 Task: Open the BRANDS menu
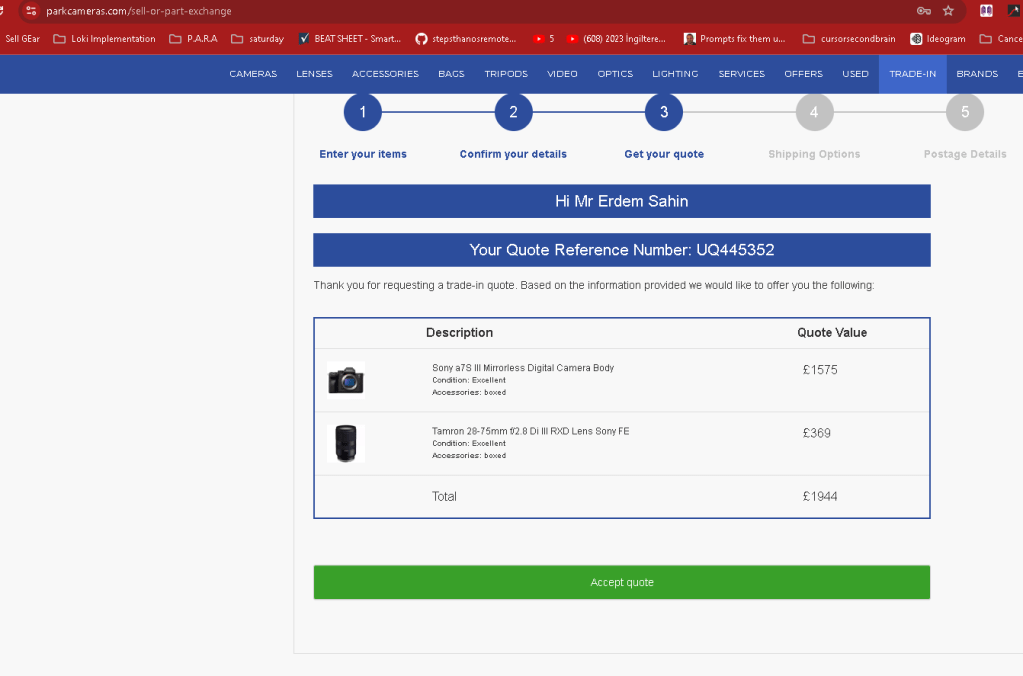pyautogui.click(x=977, y=74)
